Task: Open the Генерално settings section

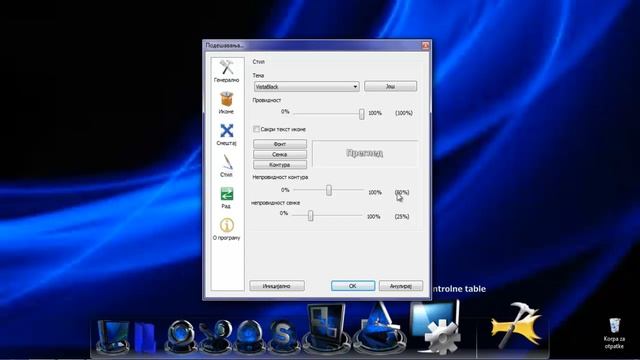Action: coord(227,71)
